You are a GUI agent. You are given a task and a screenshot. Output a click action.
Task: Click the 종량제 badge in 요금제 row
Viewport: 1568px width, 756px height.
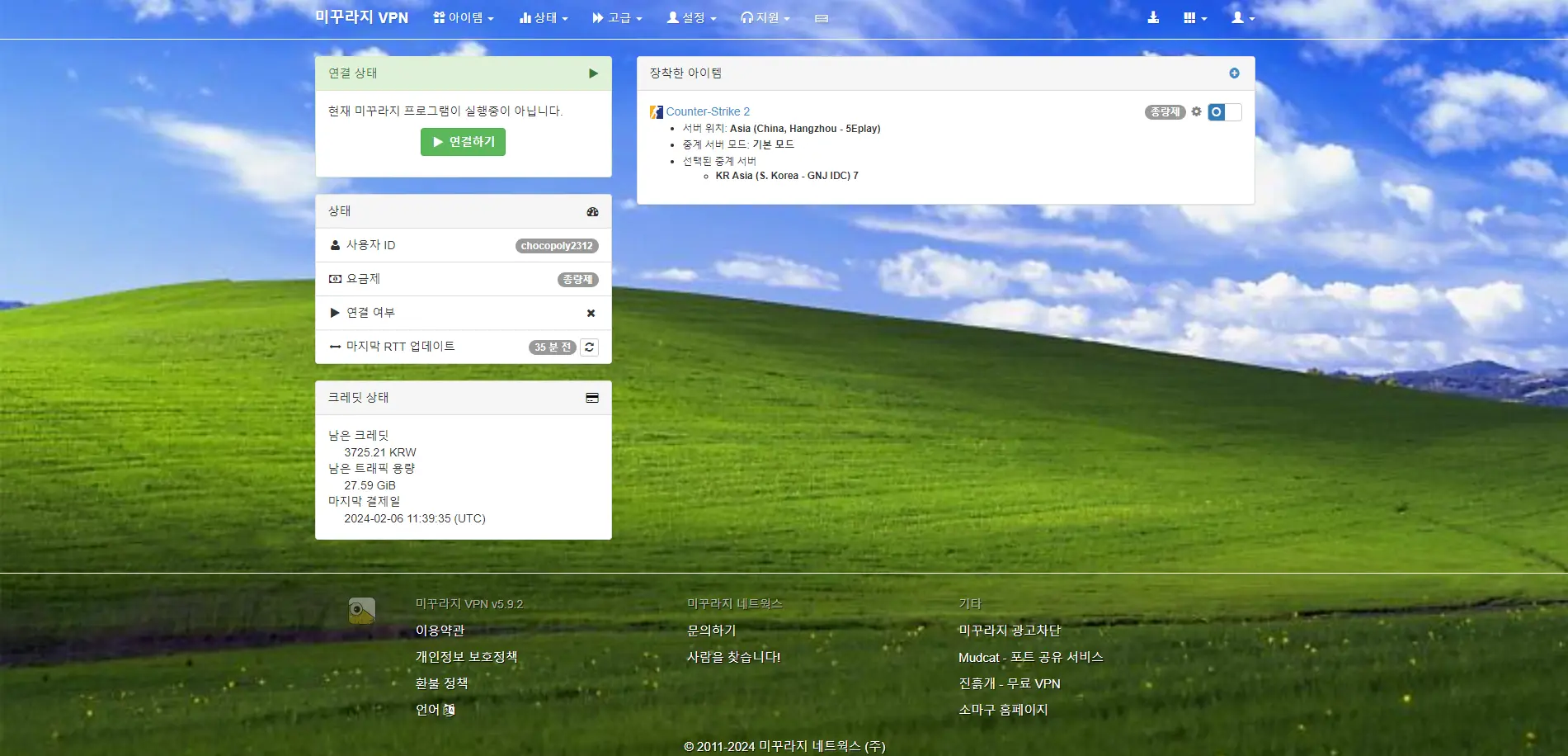click(578, 280)
